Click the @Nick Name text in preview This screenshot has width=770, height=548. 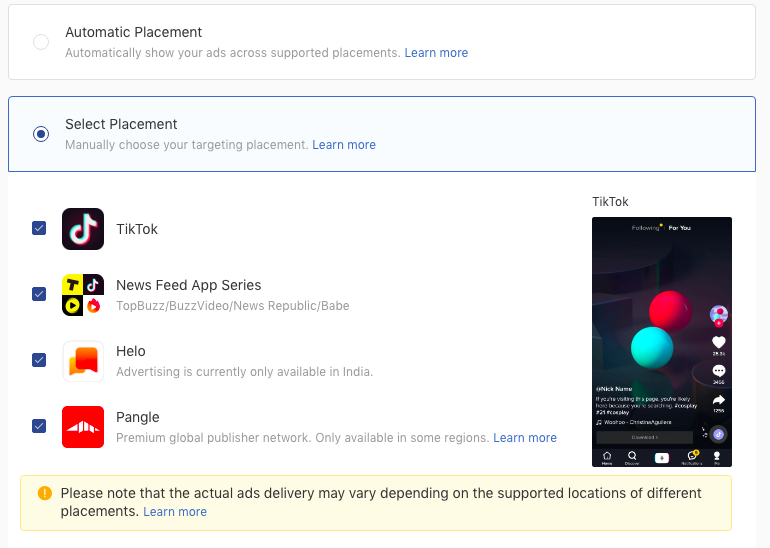614,389
